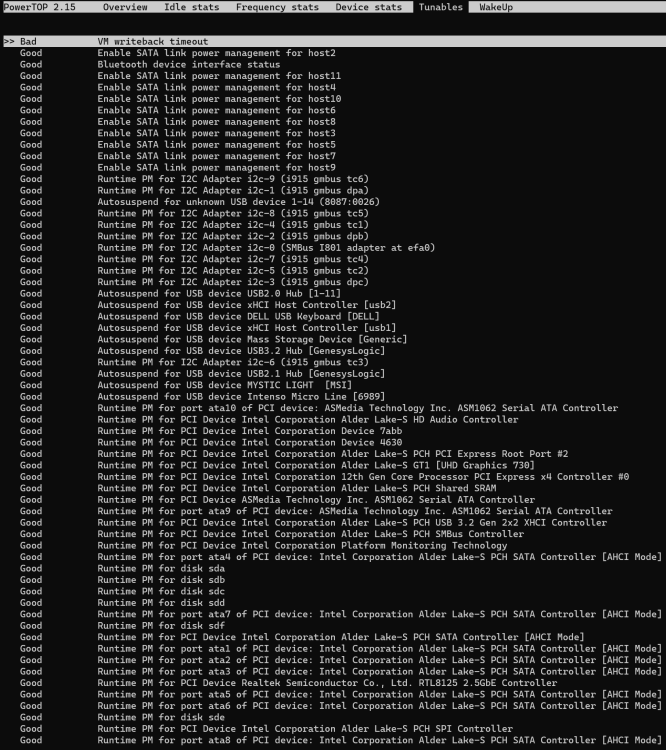Open the Idle stats tab
Viewport: 666px width, 750px height.
[x=191, y=7]
